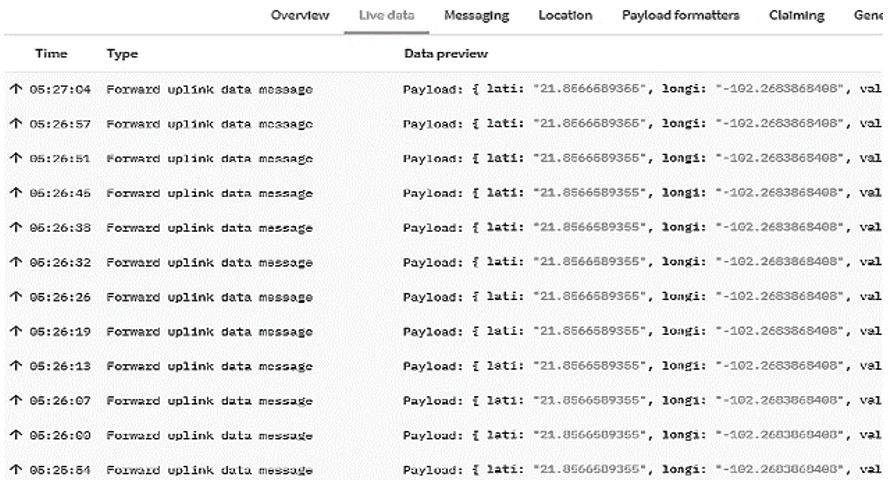The image size is (896, 480).
Task: Click the uplink arrow icon at 05:26:45
Action: coord(16,193)
